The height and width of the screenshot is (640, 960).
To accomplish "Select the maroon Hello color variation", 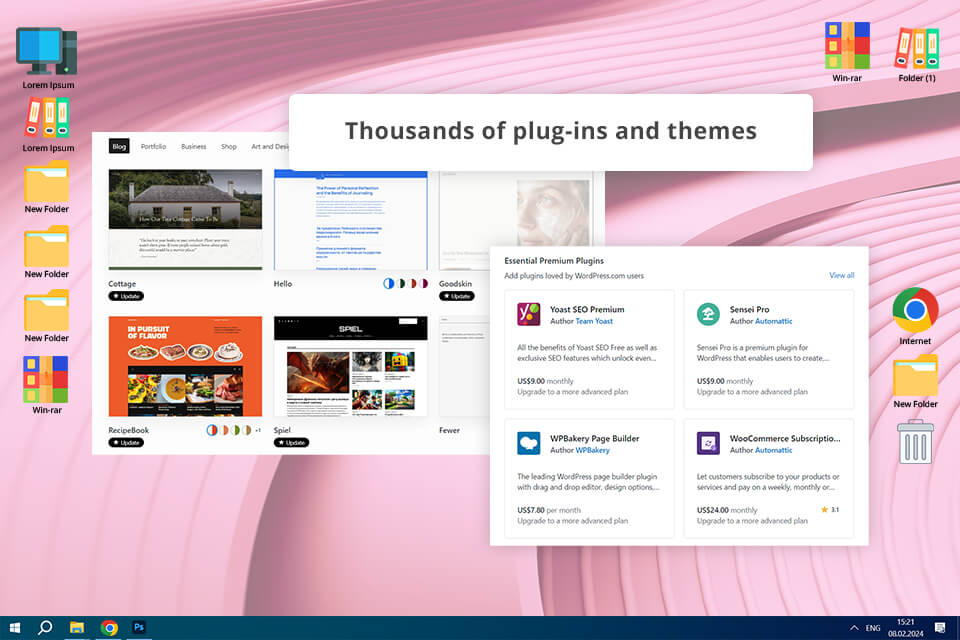I will (424, 284).
